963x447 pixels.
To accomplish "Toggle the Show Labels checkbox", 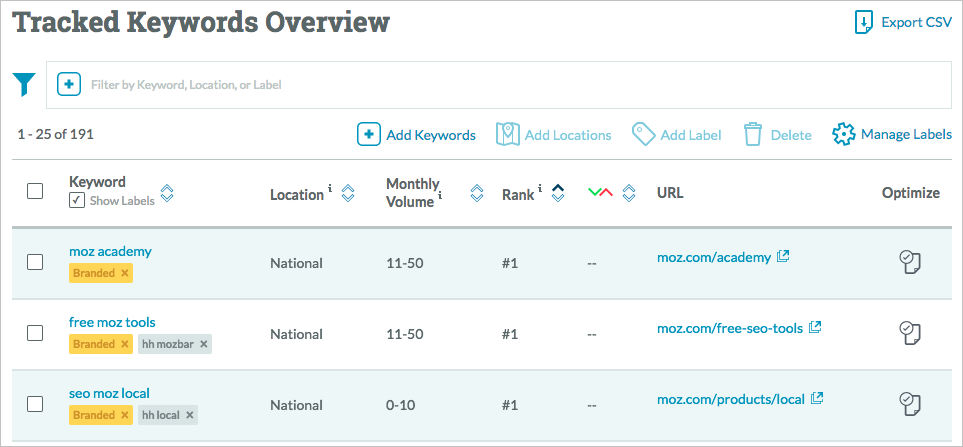I will point(77,200).
